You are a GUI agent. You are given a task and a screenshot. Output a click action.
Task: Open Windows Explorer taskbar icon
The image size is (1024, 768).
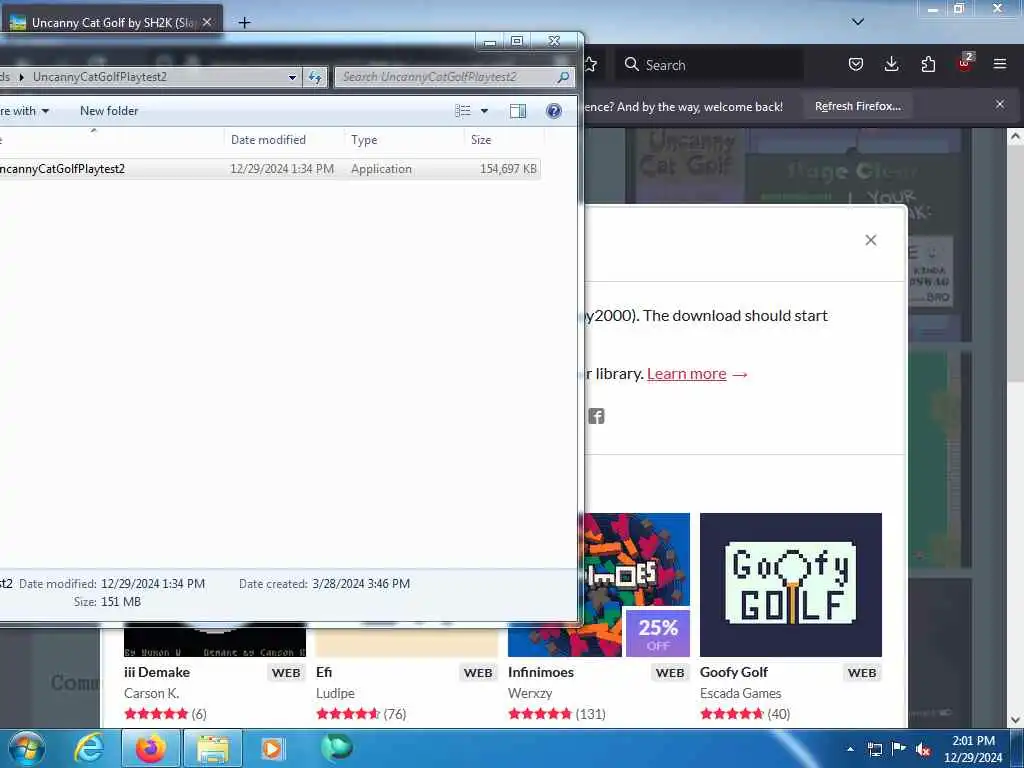coord(213,749)
